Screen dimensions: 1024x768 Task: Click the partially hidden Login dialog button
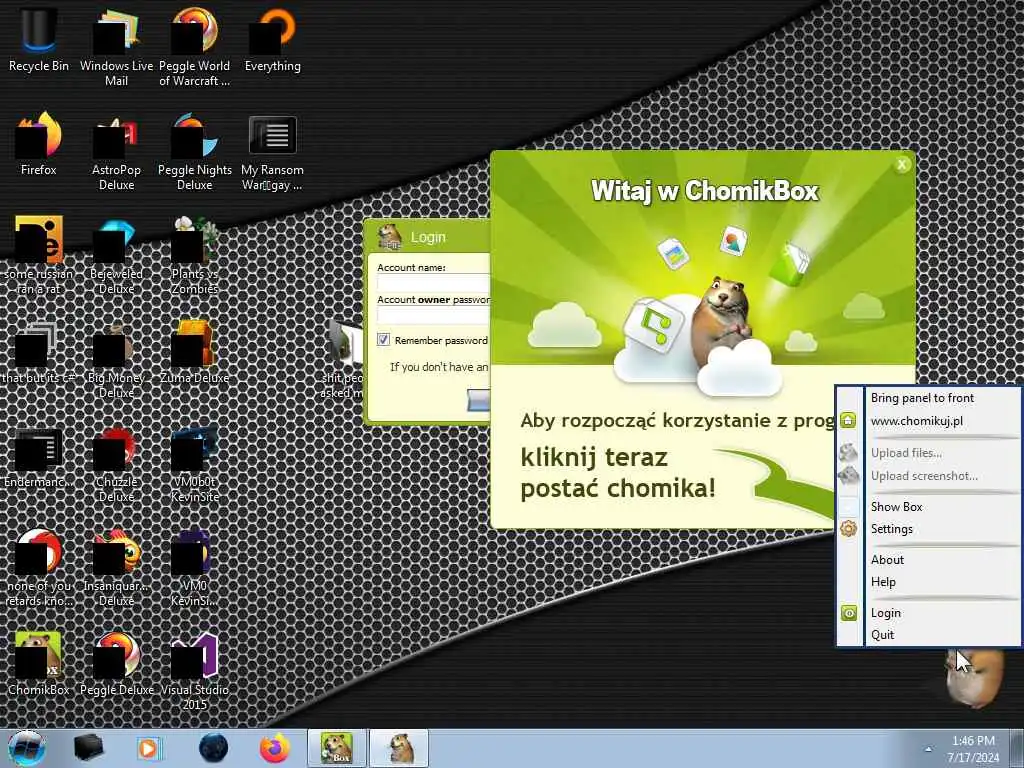coord(479,400)
